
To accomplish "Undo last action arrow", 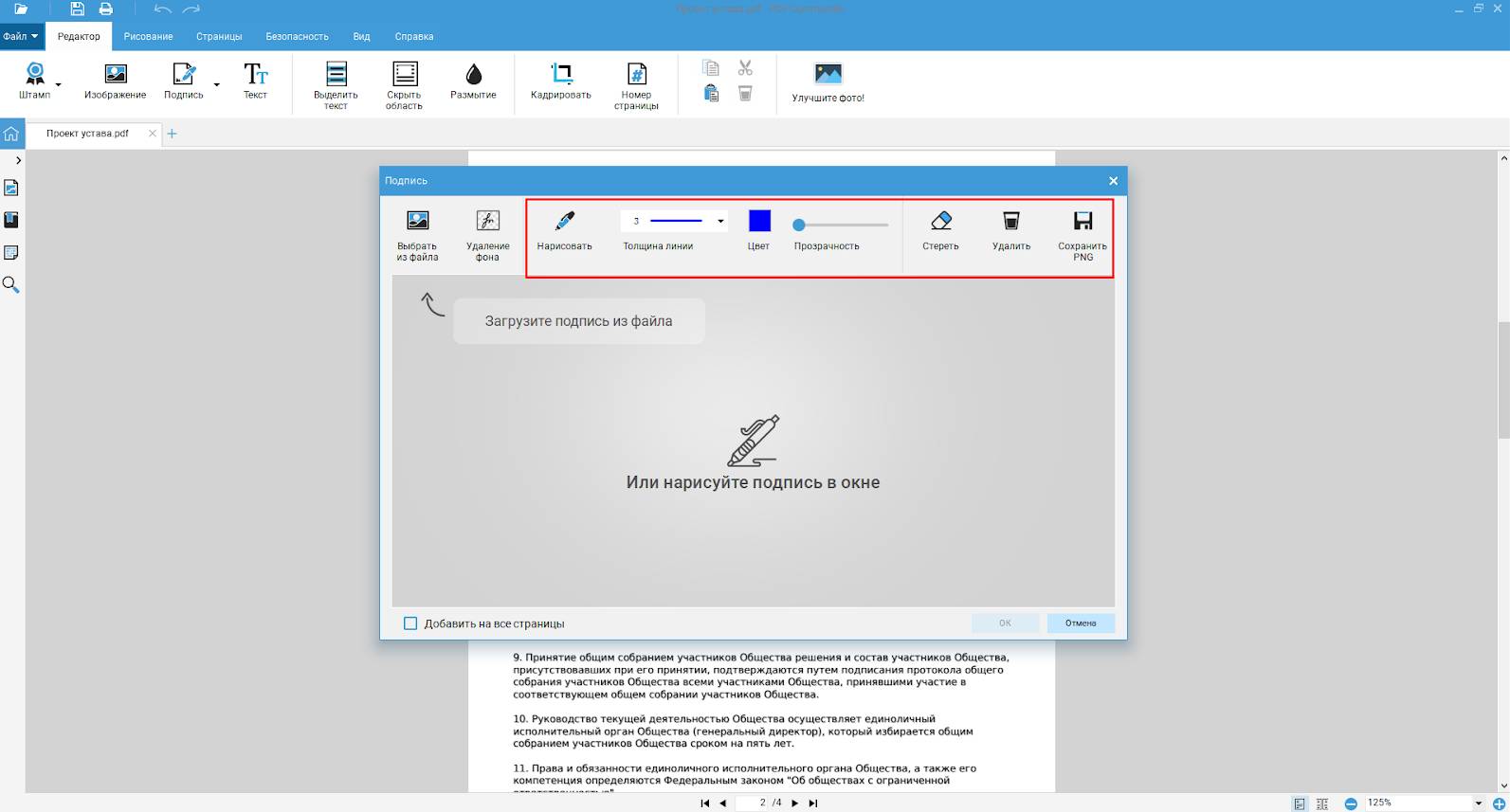I will pyautogui.click(x=163, y=9).
